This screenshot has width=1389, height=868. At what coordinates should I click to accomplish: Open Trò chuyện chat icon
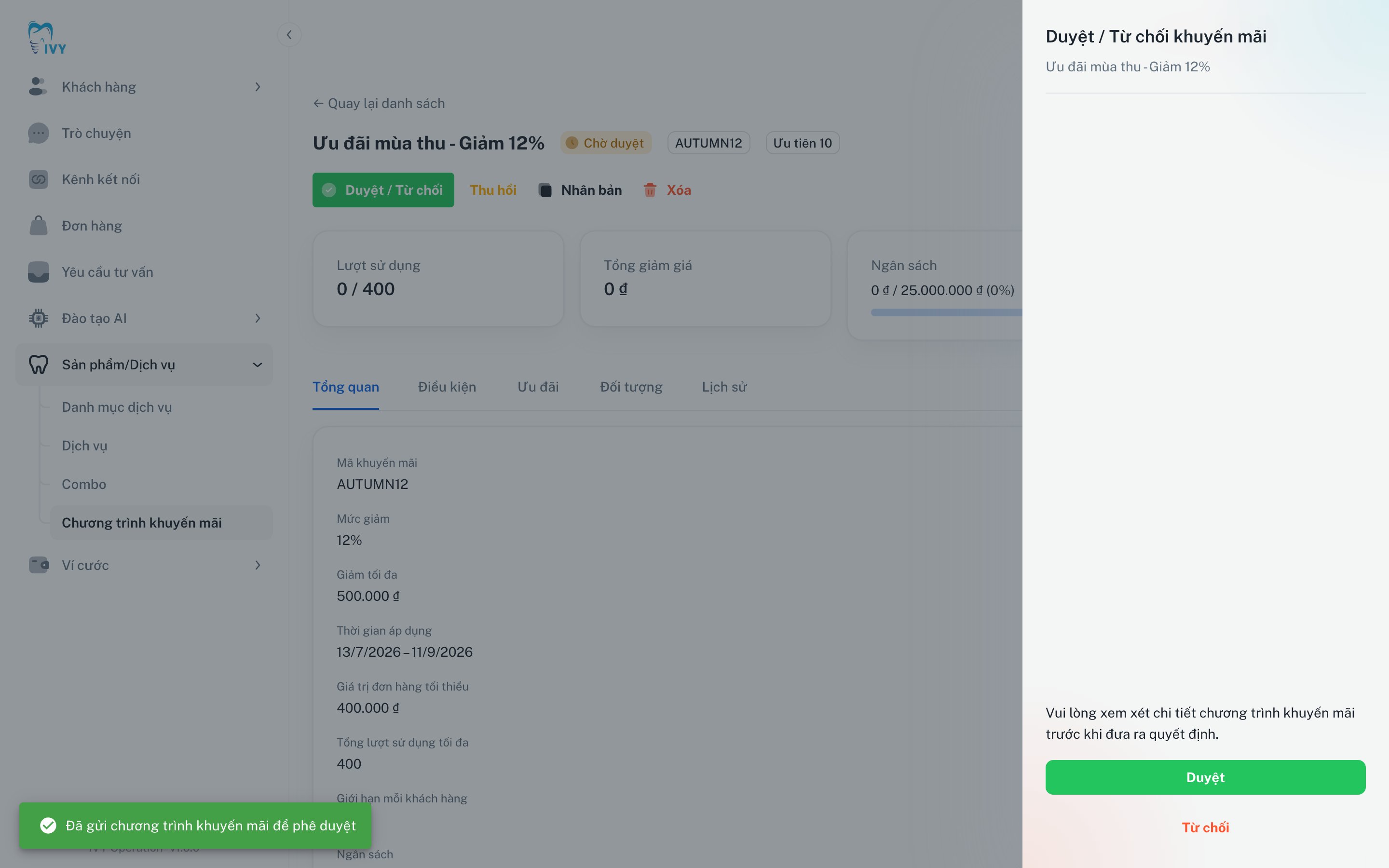(x=39, y=133)
